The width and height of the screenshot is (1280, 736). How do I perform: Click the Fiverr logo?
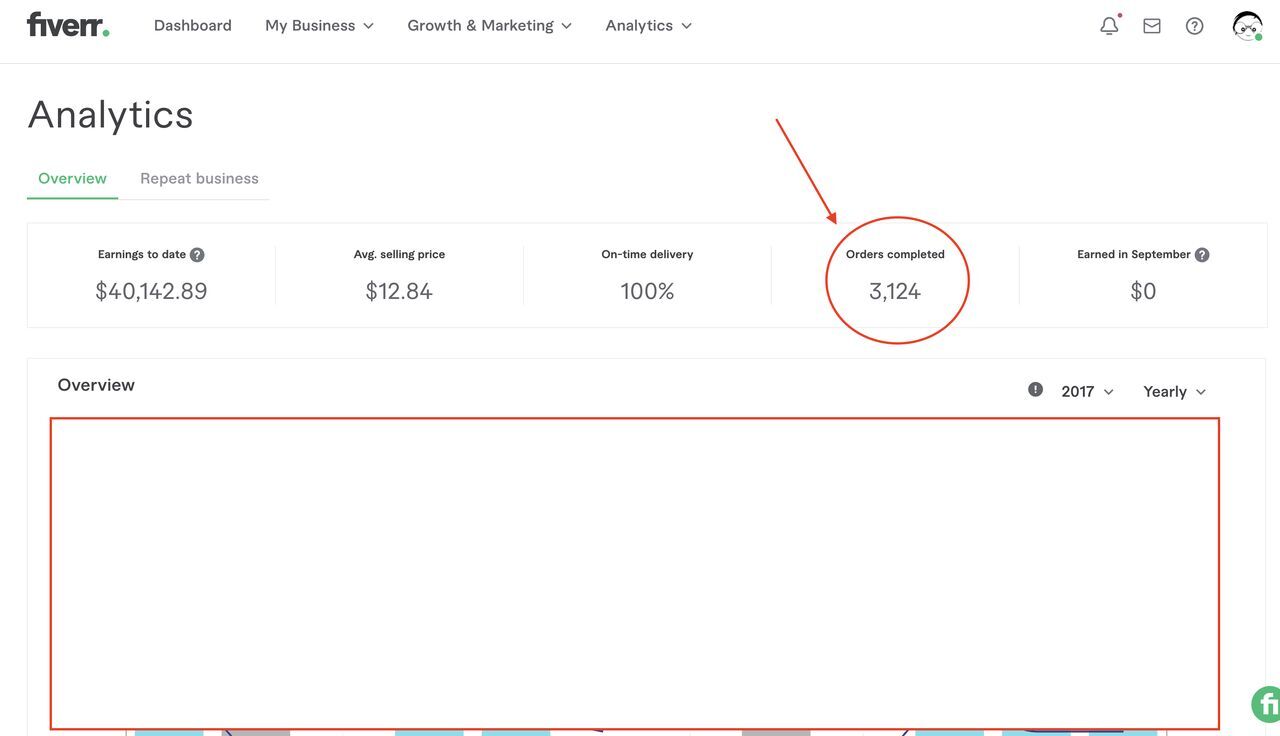pos(68,25)
